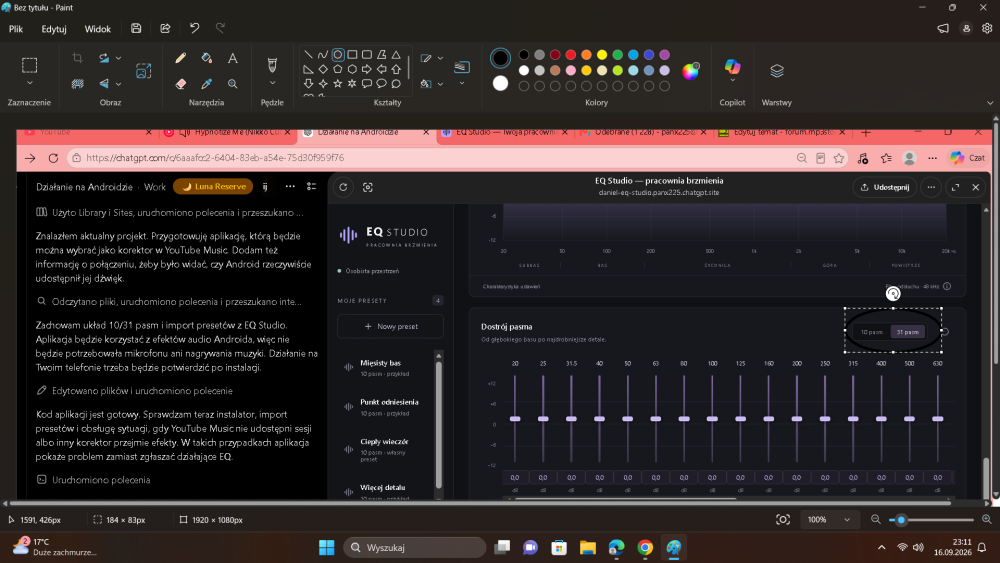Select the primary black color circle
Screen dimensions: 1000x563
click(501, 58)
